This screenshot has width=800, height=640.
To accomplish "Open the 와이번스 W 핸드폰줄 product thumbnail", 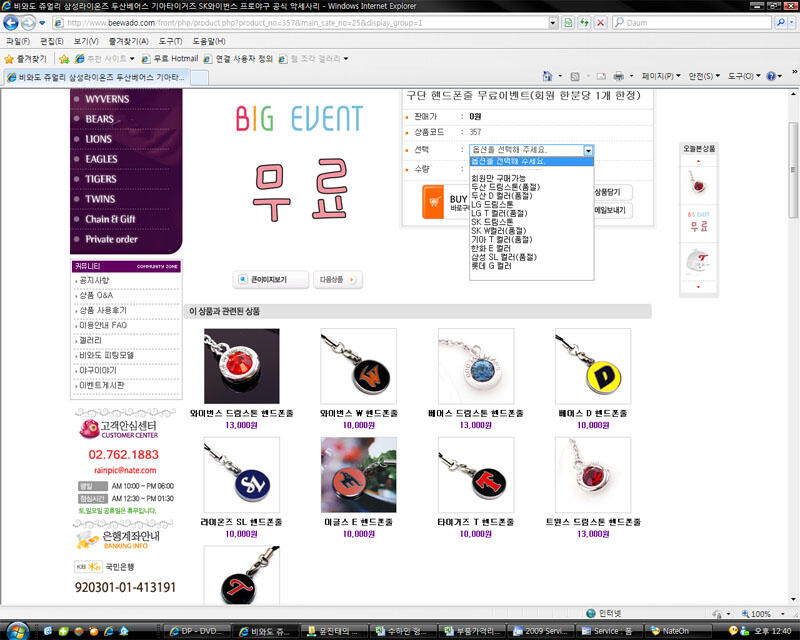I will [358, 366].
